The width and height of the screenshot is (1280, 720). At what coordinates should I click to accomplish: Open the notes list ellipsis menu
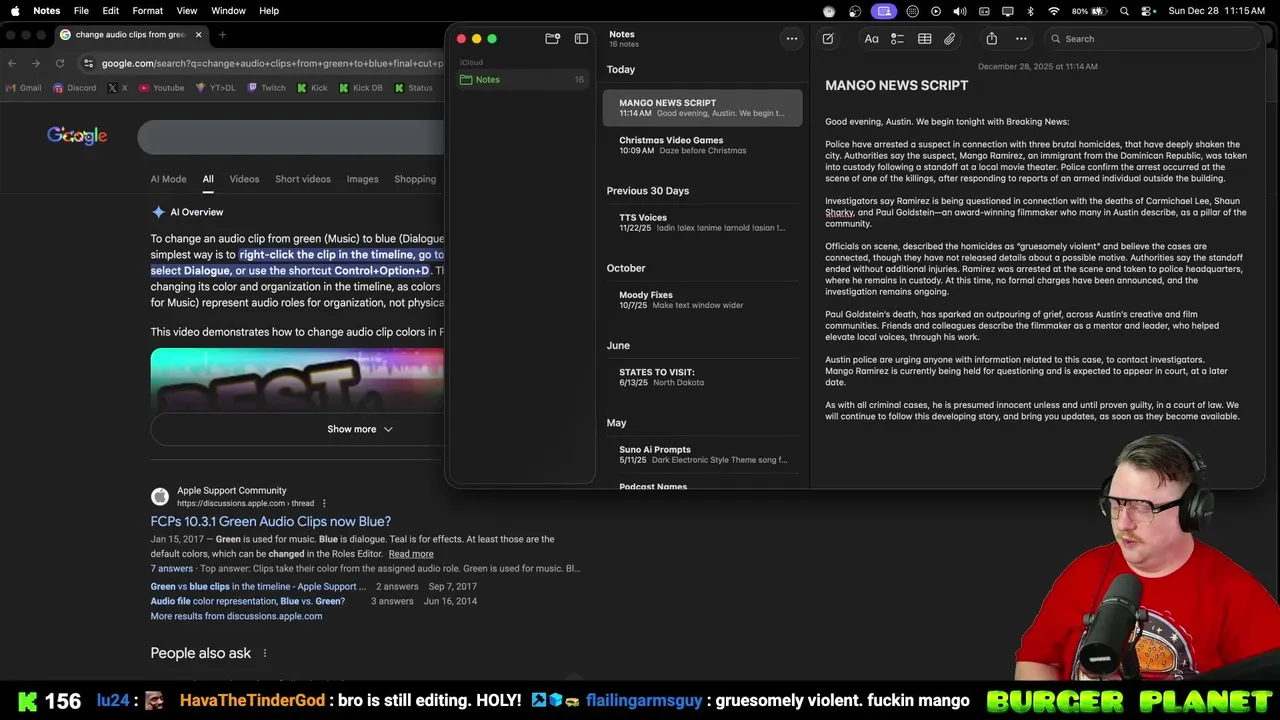[791, 39]
